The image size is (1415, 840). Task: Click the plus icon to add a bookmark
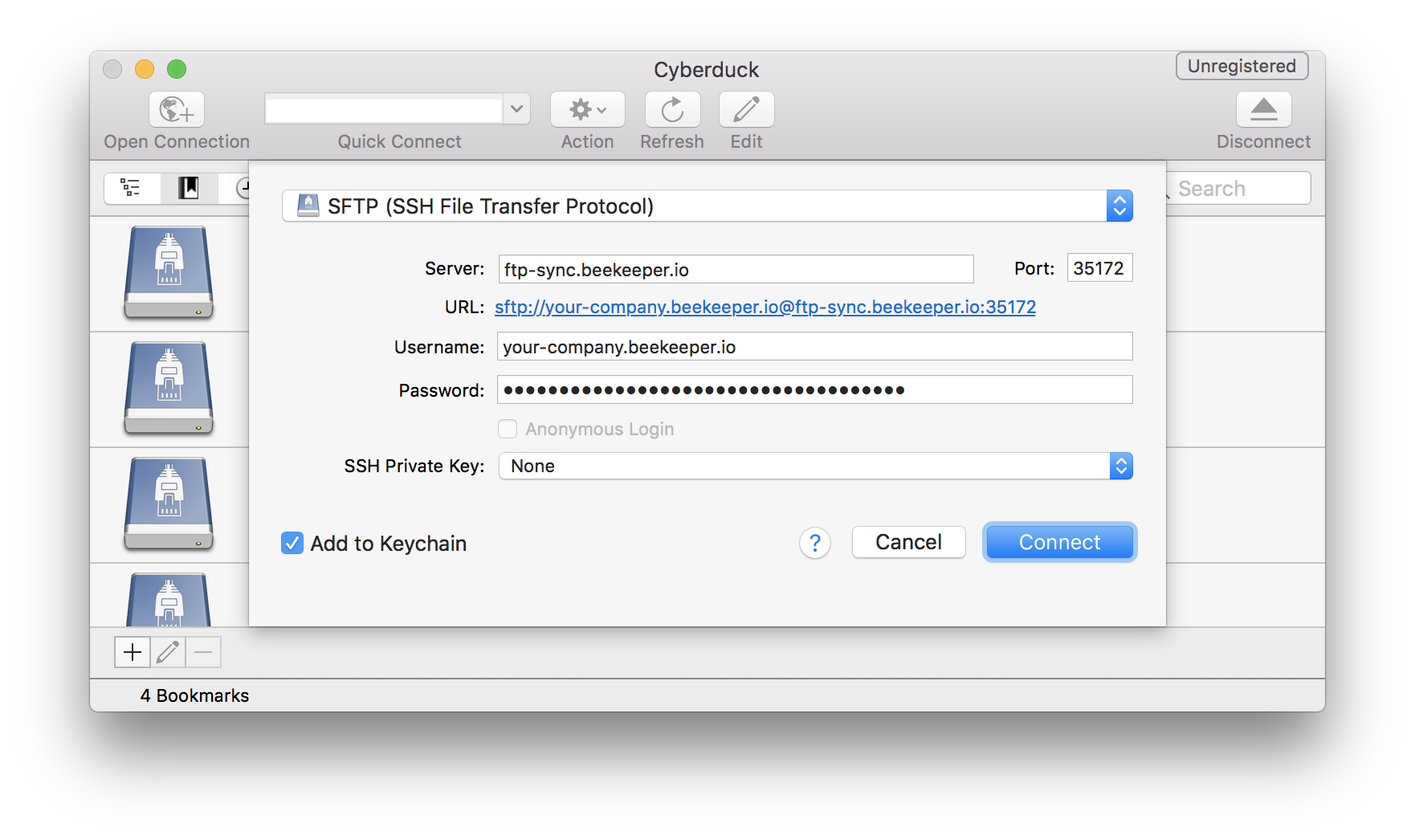click(133, 652)
